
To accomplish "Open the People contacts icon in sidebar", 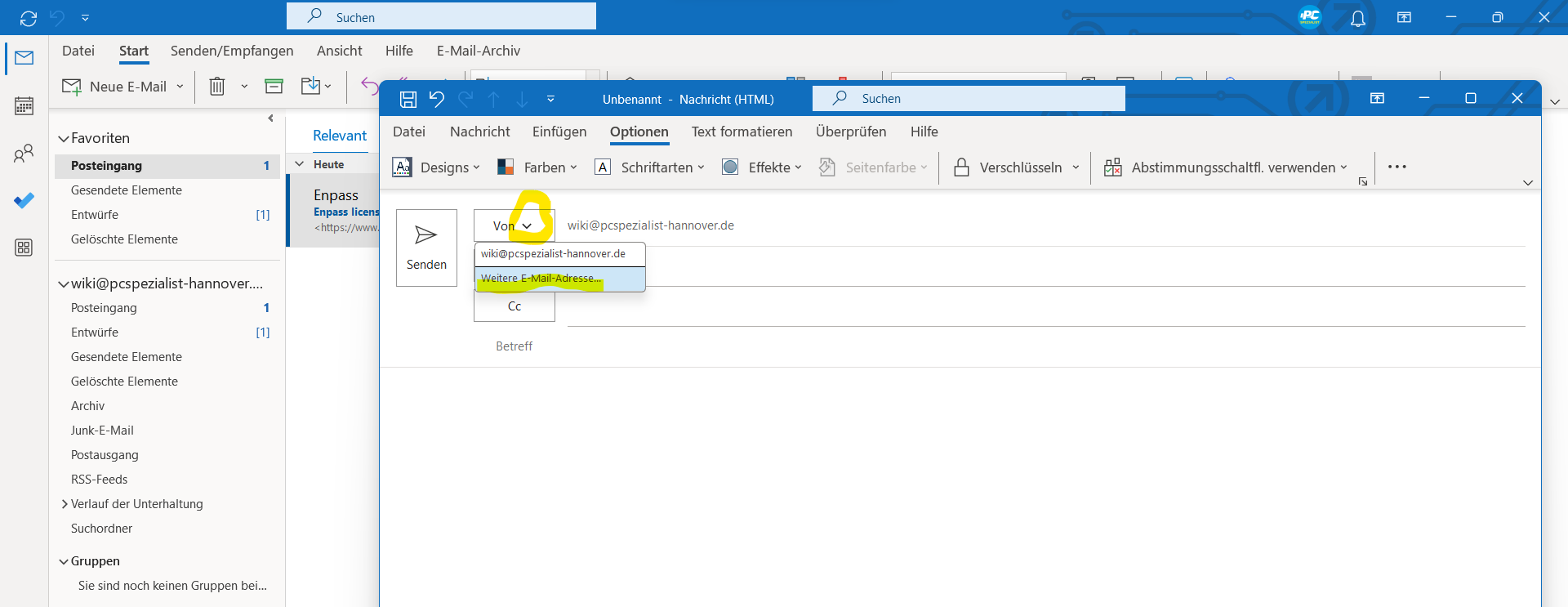I will tap(24, 154).
